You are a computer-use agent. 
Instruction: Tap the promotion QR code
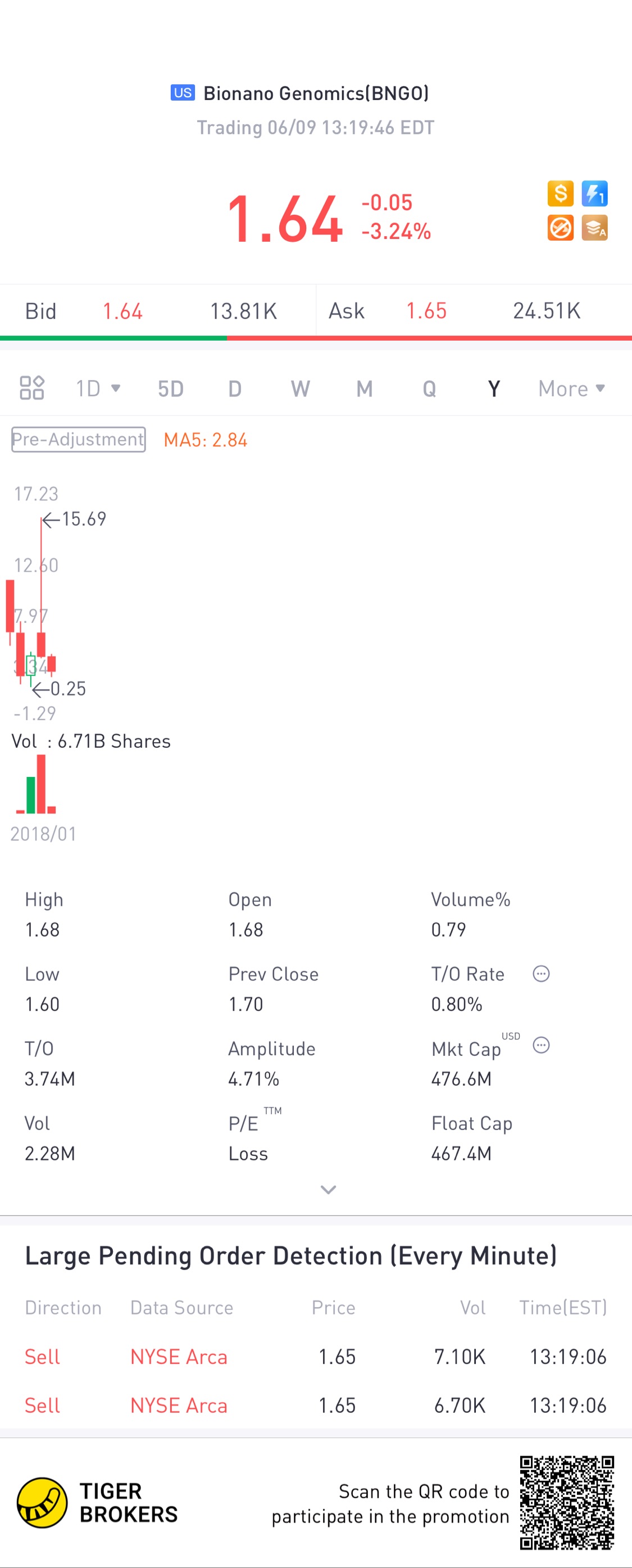(566, 1502)
